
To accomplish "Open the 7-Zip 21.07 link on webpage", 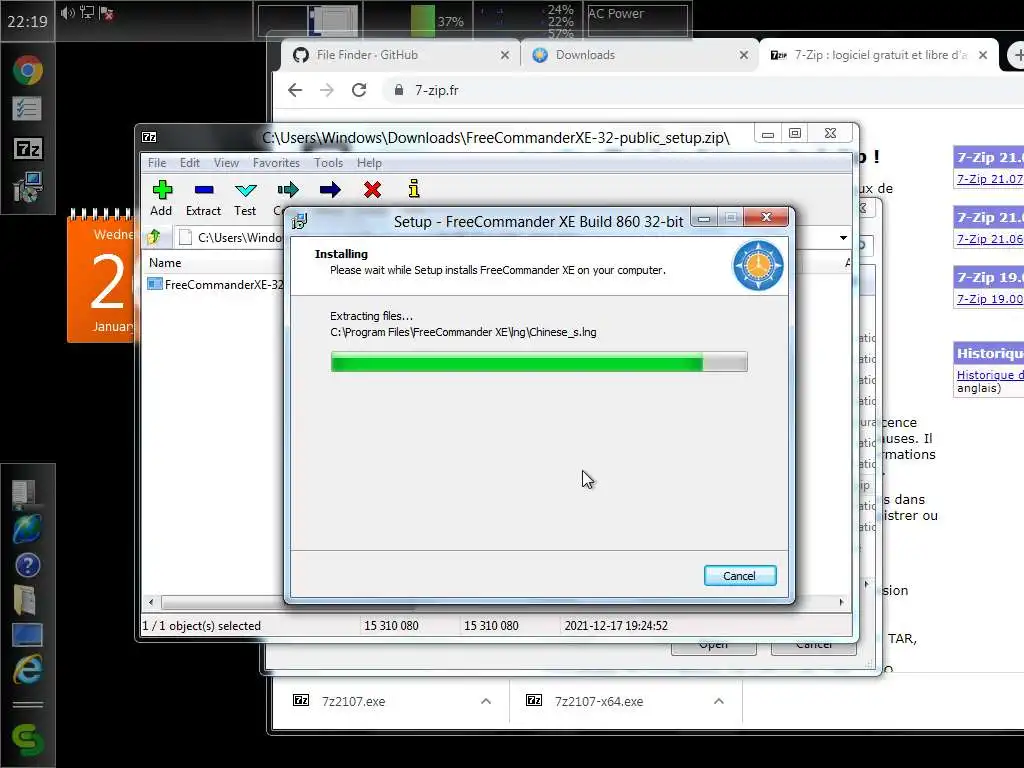I will coord(989,179).
